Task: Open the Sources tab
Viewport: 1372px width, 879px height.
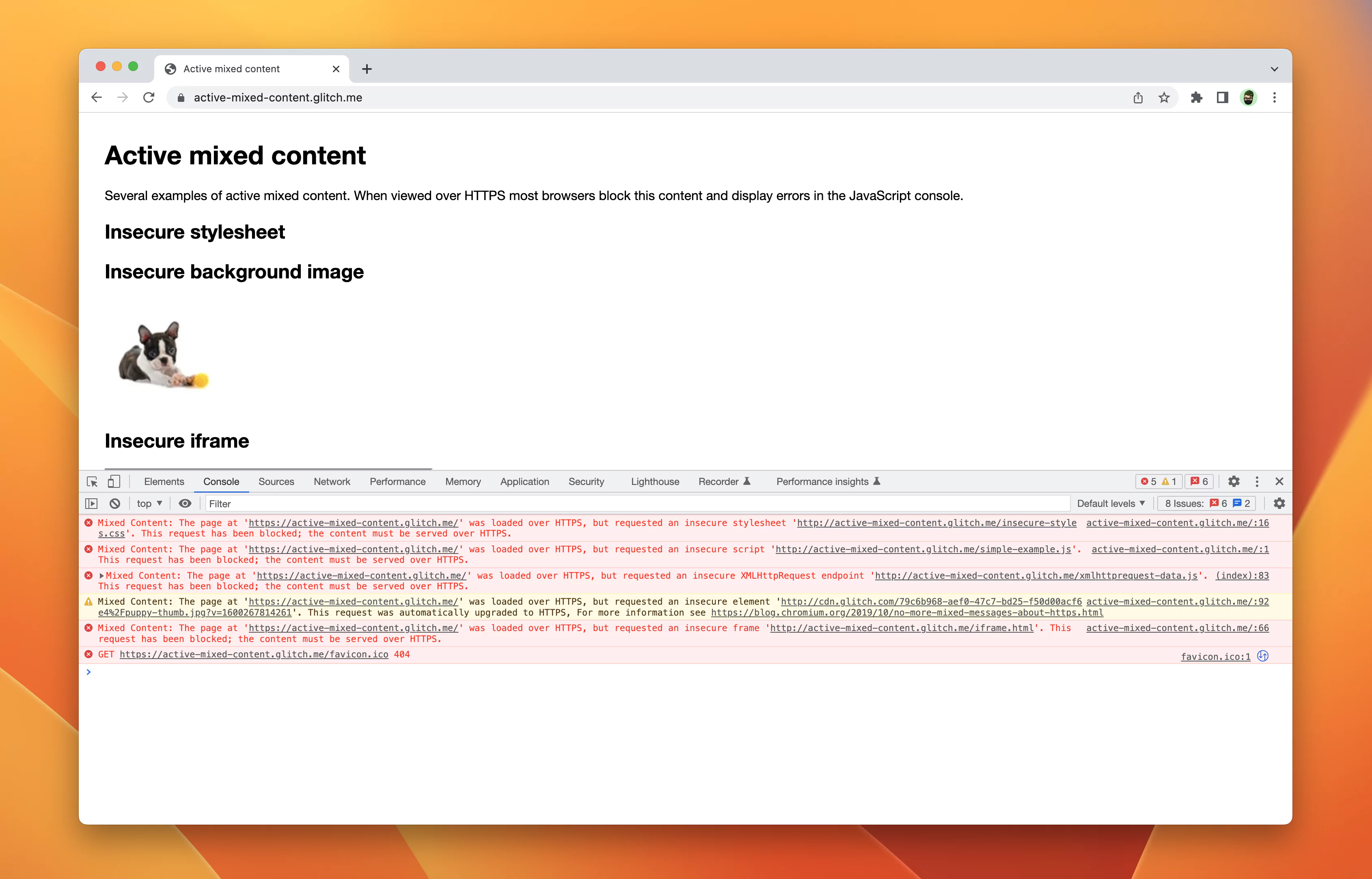Action: [276, 482]
